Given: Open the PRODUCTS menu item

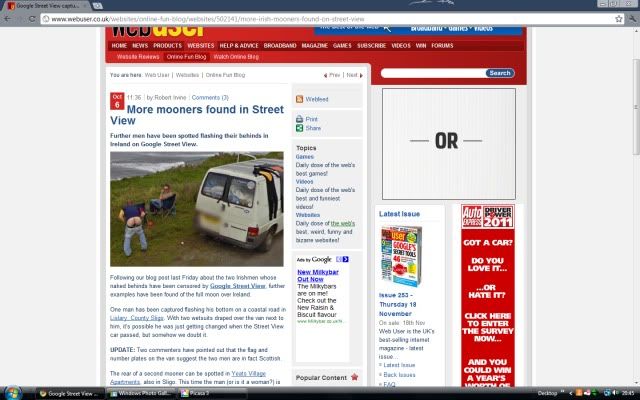Looking at the screenshot, I should pos(167,45).
